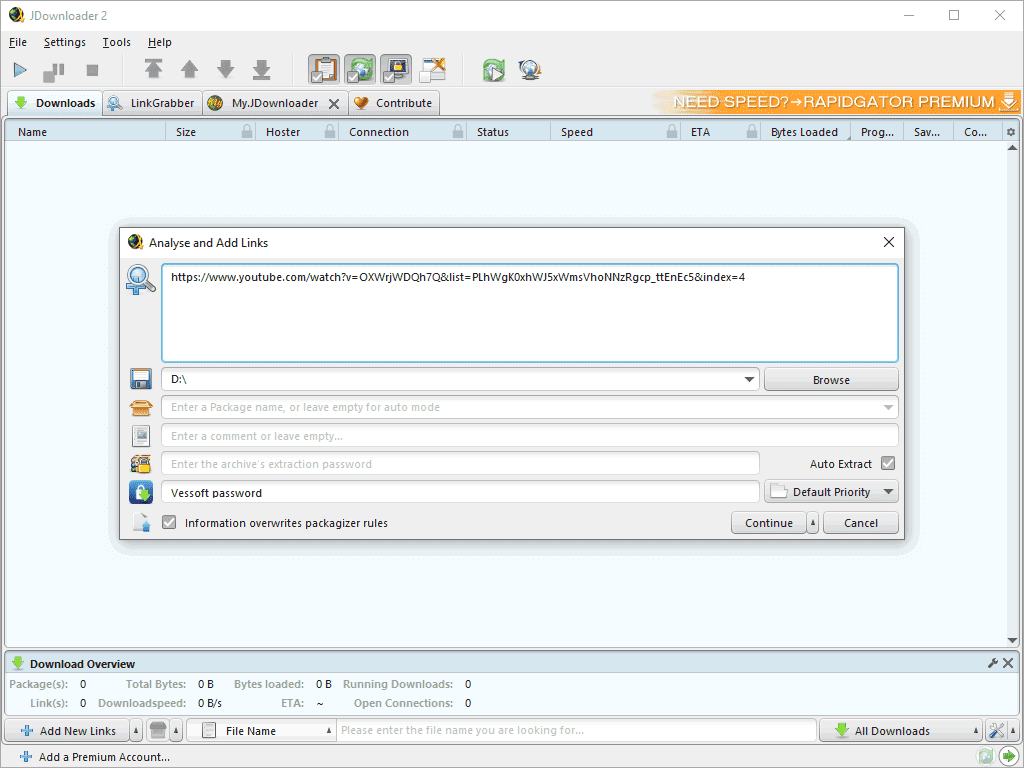Close the Download Overview panel
The image size is (1024, 768).
pos(1008,664)
